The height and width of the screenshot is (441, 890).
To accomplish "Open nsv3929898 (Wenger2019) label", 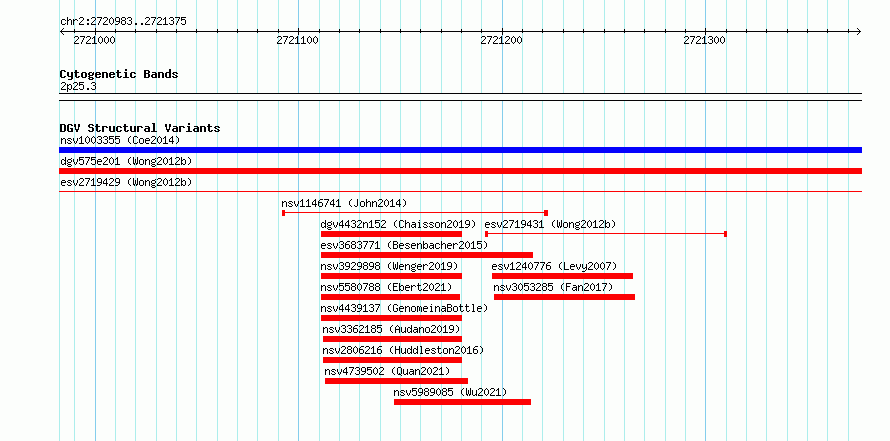I will [x=389, y=266].
